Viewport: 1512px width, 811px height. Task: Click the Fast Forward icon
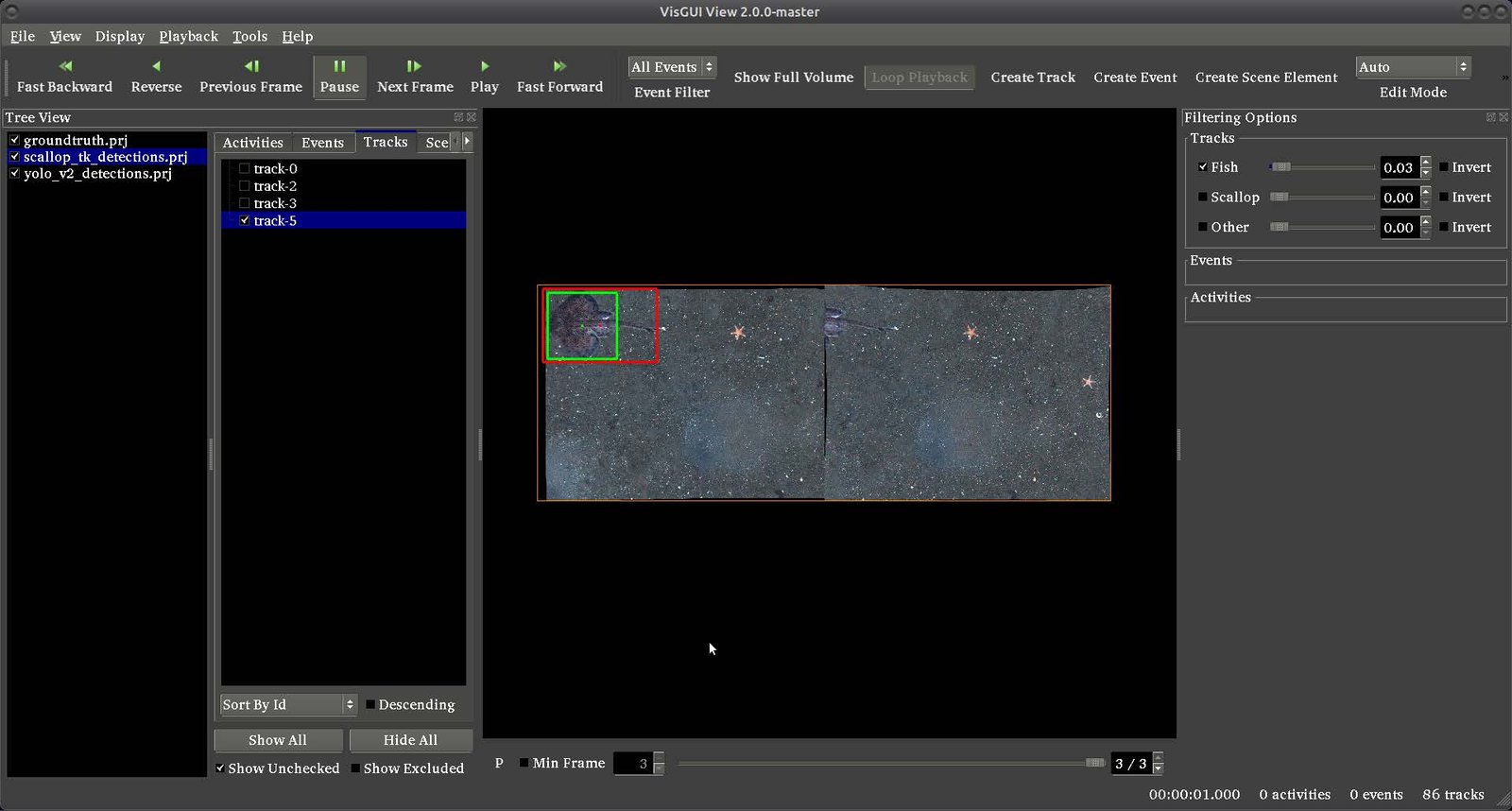click(559, 66)
